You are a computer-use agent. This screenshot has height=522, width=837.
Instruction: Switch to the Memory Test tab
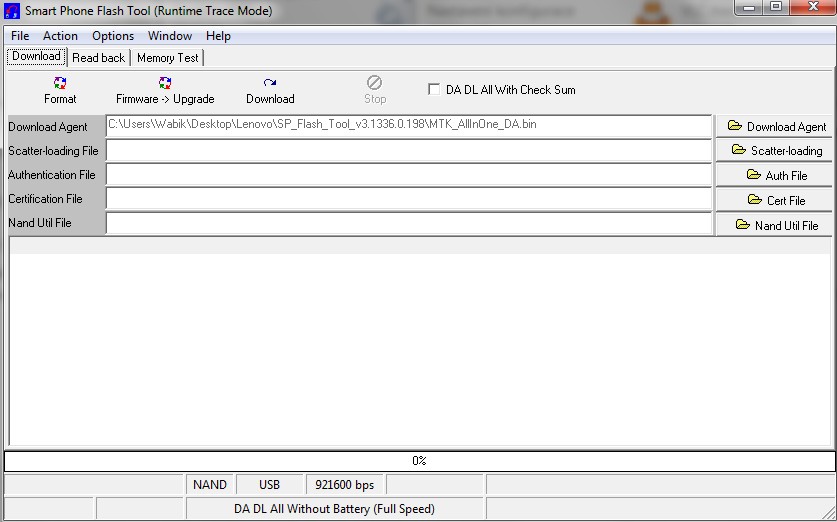pos(168,58)
